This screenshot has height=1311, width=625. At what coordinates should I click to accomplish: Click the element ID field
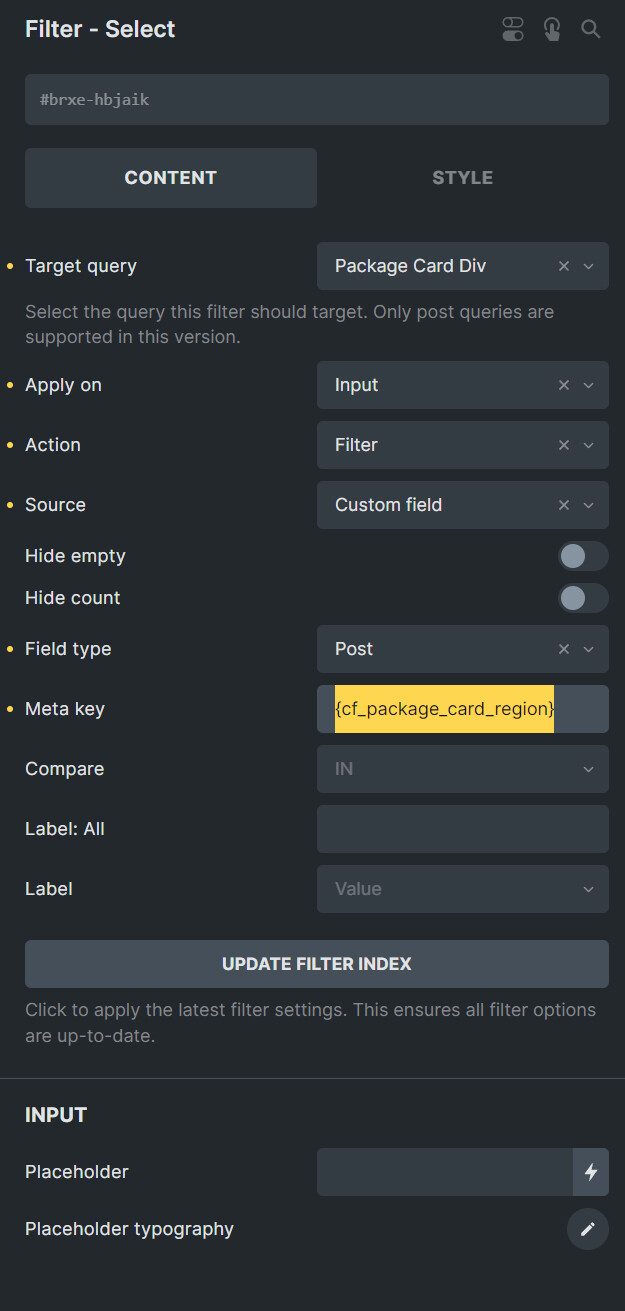[317, 100]
